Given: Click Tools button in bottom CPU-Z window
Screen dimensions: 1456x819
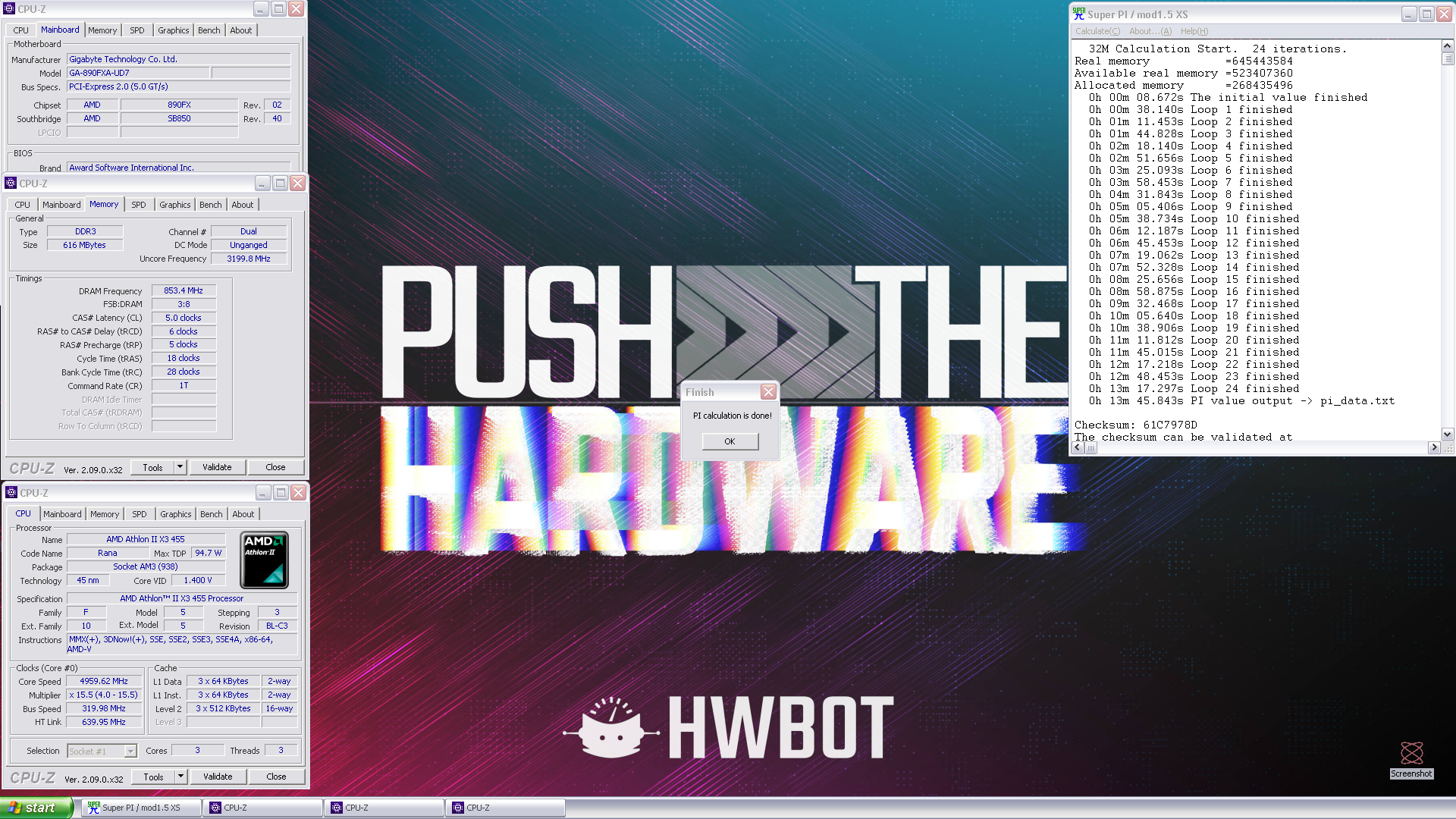Looking at the screenshot, I should 153,777.
